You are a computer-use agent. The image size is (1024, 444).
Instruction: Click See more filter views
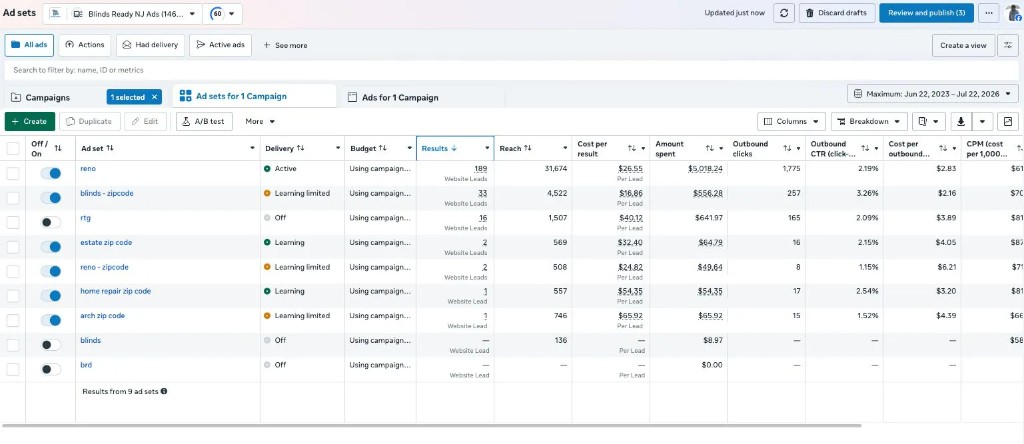(x=285, y=45)
